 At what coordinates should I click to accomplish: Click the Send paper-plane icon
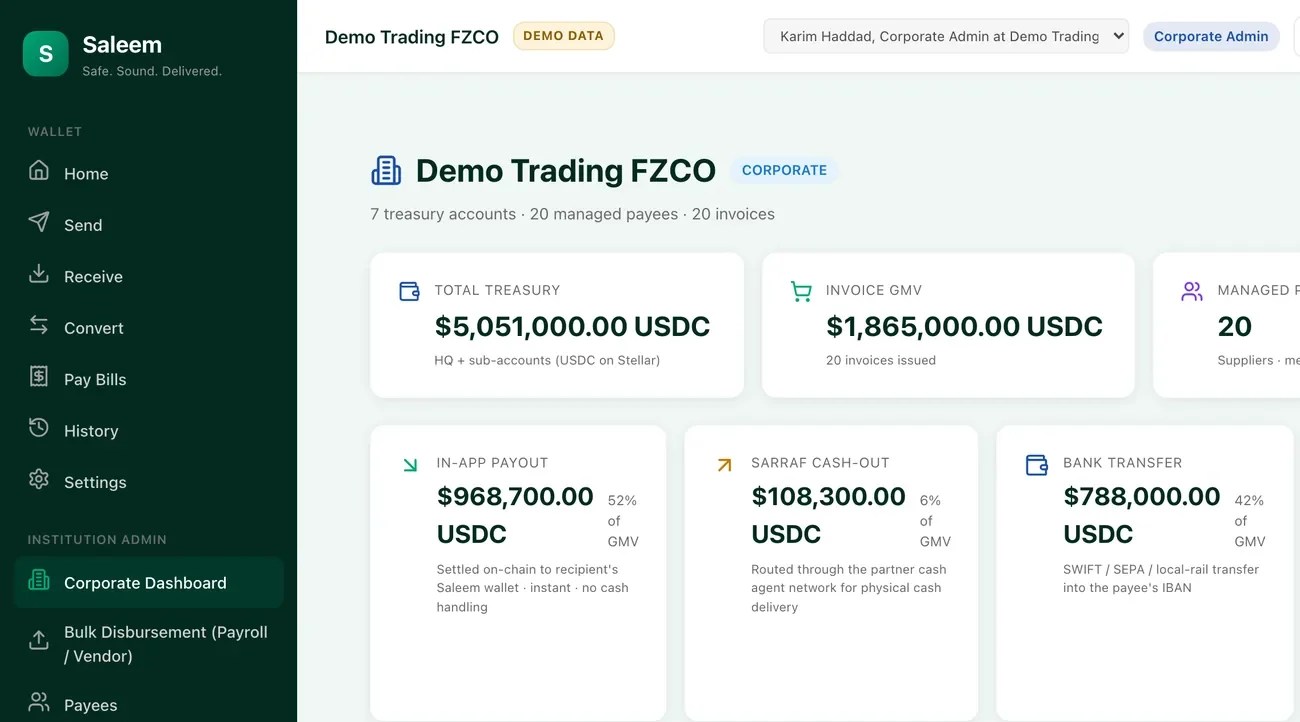click(39, 222)
